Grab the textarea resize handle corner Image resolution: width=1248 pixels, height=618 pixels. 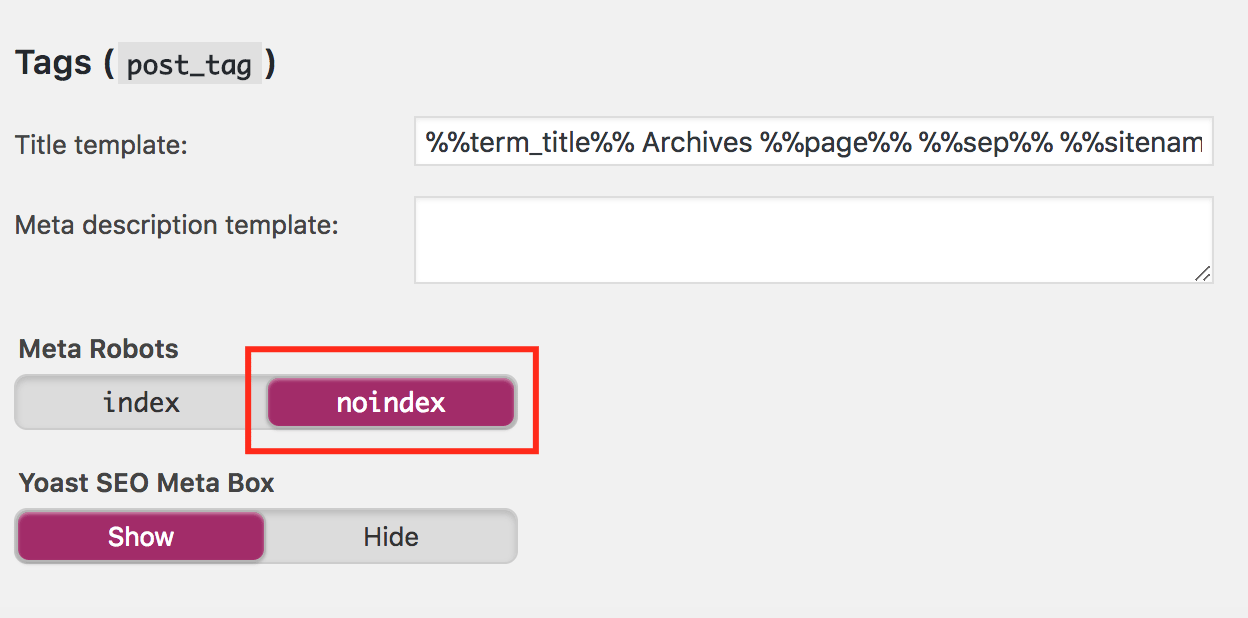[1203, 273]
